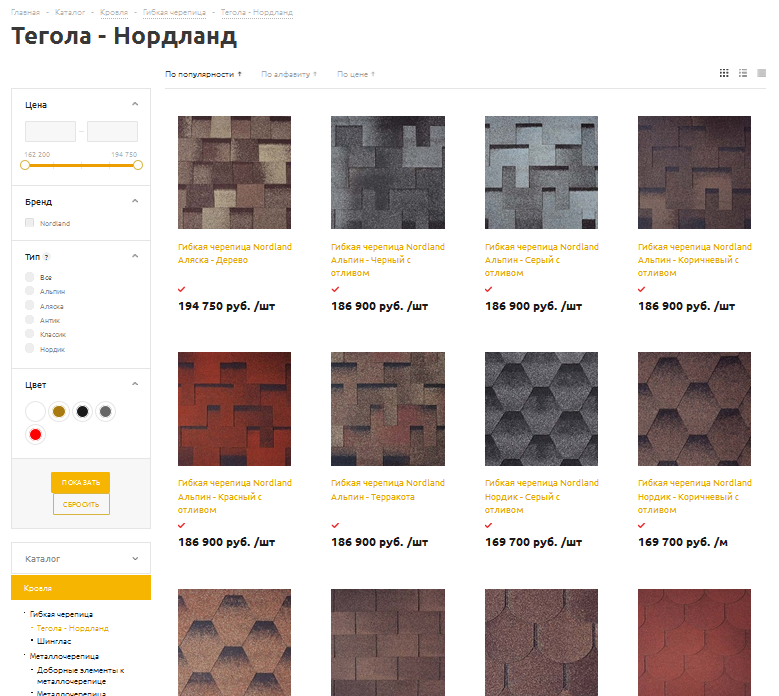Select the Аляска type radio option
Screen dimensions: 779x696
30,305
